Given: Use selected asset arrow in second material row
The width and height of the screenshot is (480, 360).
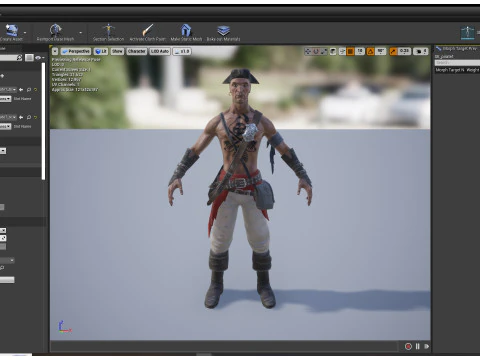Looking at the screenshot, I should (x=21, y=117).
